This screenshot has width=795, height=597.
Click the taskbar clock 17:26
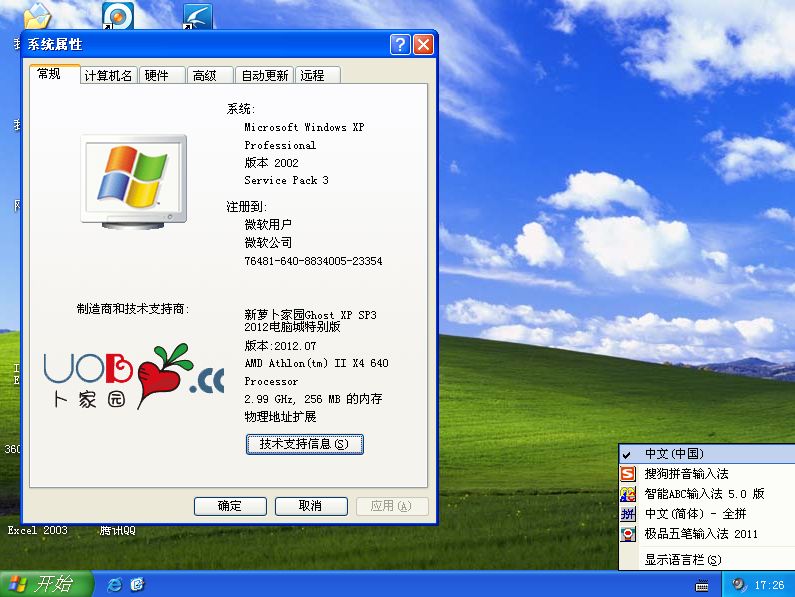click(769, 585)
